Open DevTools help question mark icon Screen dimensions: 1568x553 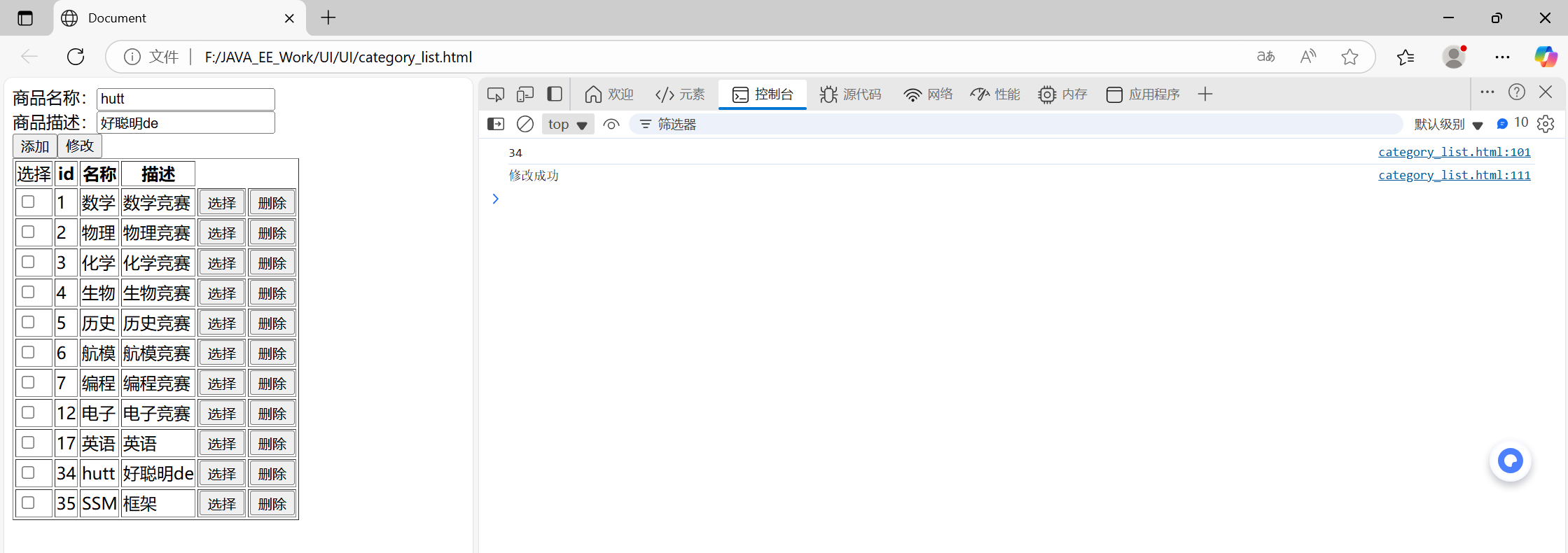pyautogui.click(x=1517, y=92)
